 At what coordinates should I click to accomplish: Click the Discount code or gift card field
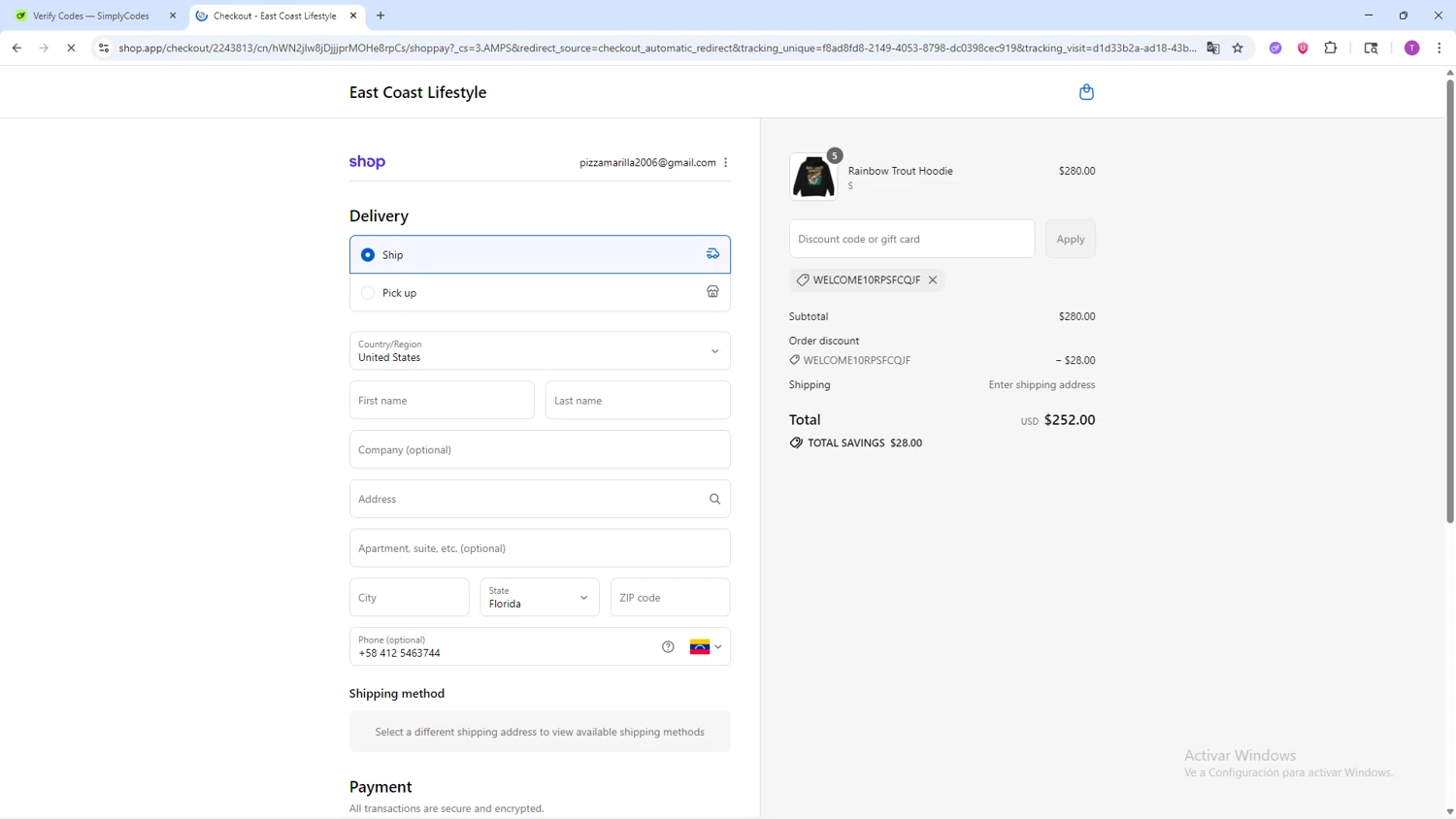pos(911,239)
